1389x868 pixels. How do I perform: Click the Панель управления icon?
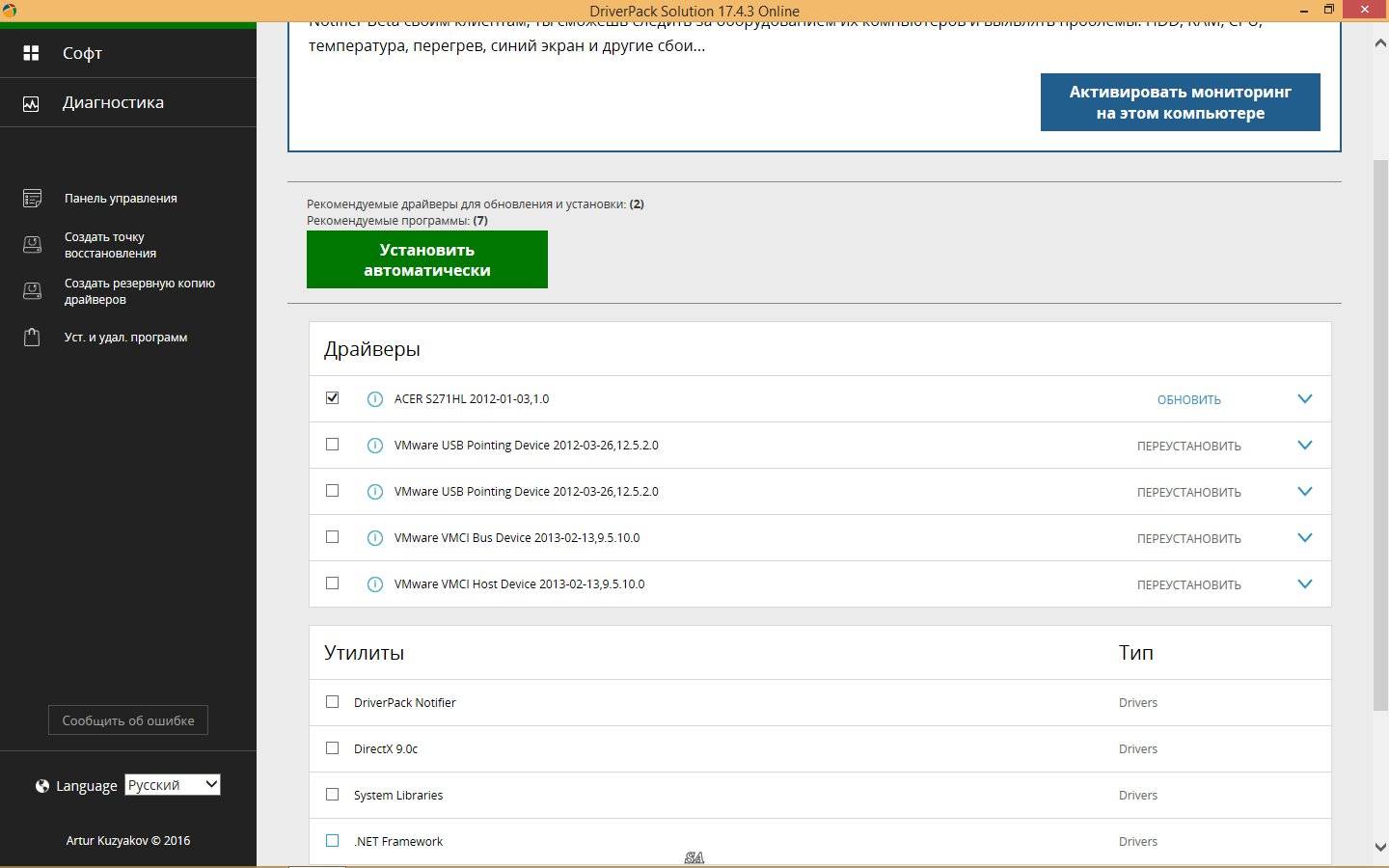point(32,199)
